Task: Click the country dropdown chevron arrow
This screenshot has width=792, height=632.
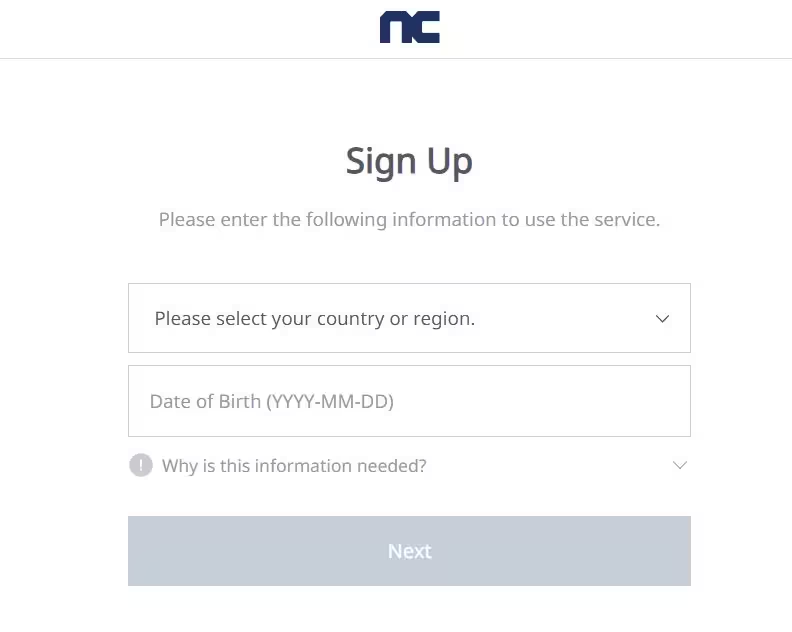Action: [662, 319]
